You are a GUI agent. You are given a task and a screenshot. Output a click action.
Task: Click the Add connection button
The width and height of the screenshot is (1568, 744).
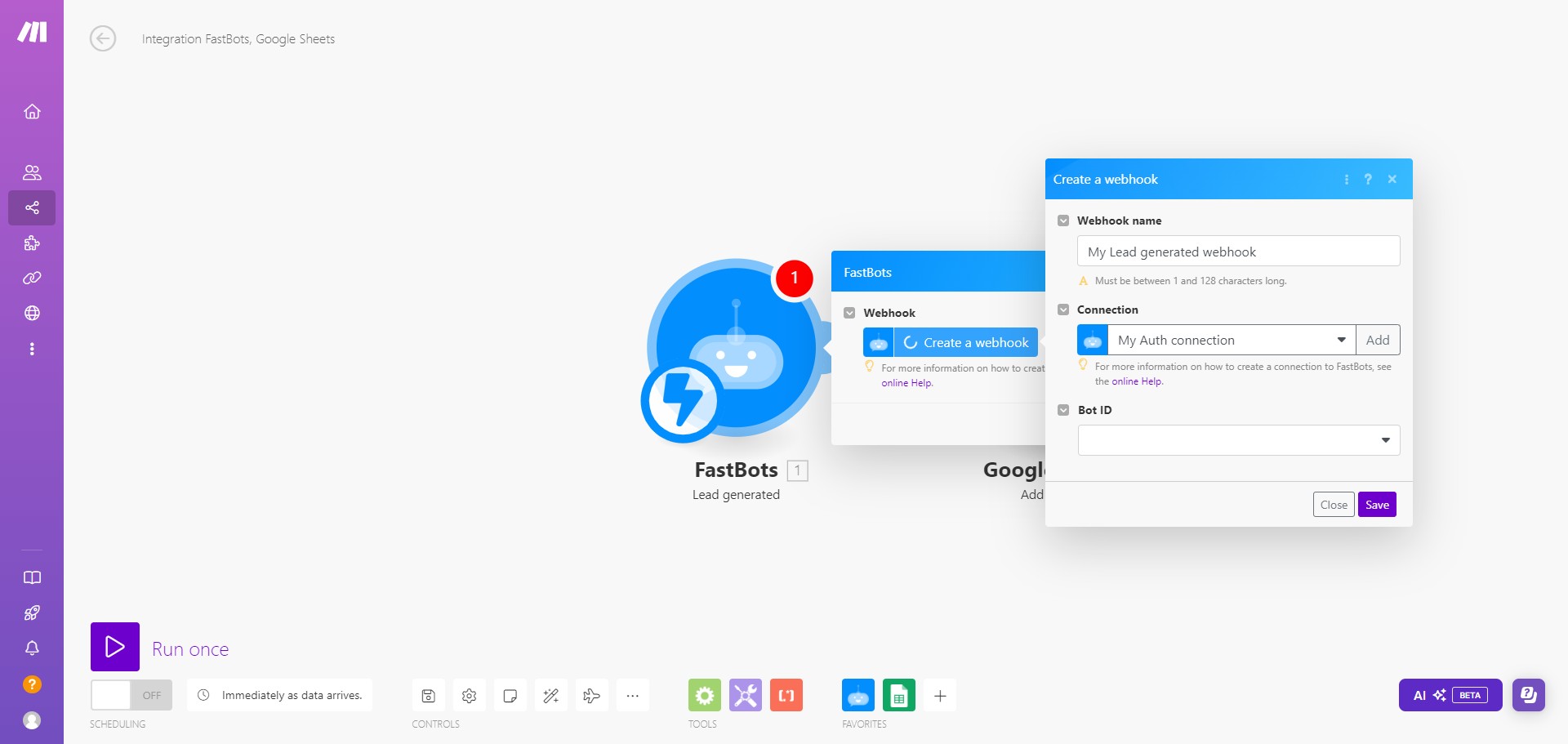1378,340
